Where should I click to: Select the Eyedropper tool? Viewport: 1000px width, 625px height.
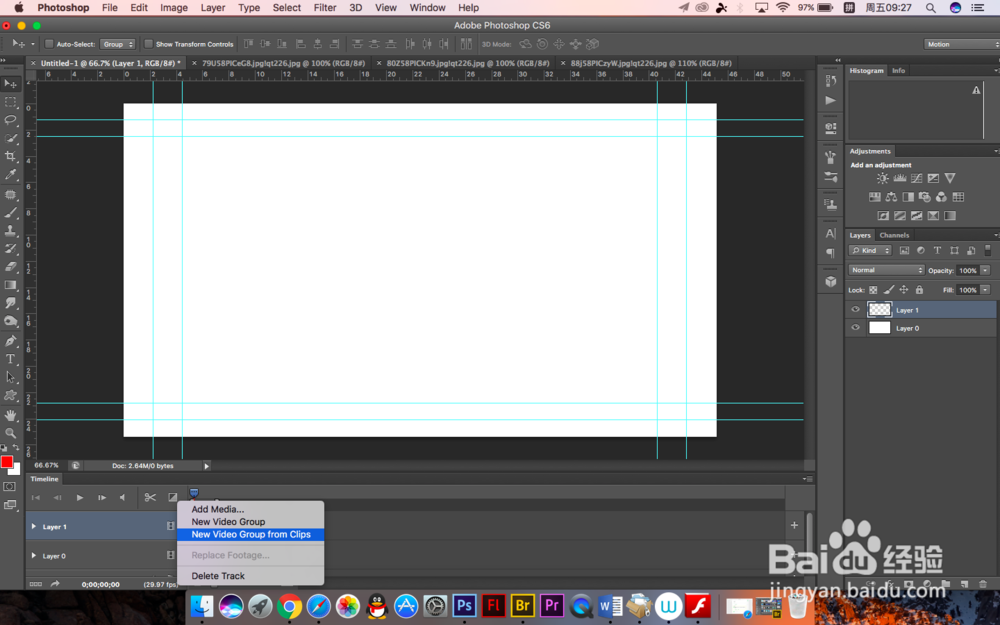click(x=10, y=174)
